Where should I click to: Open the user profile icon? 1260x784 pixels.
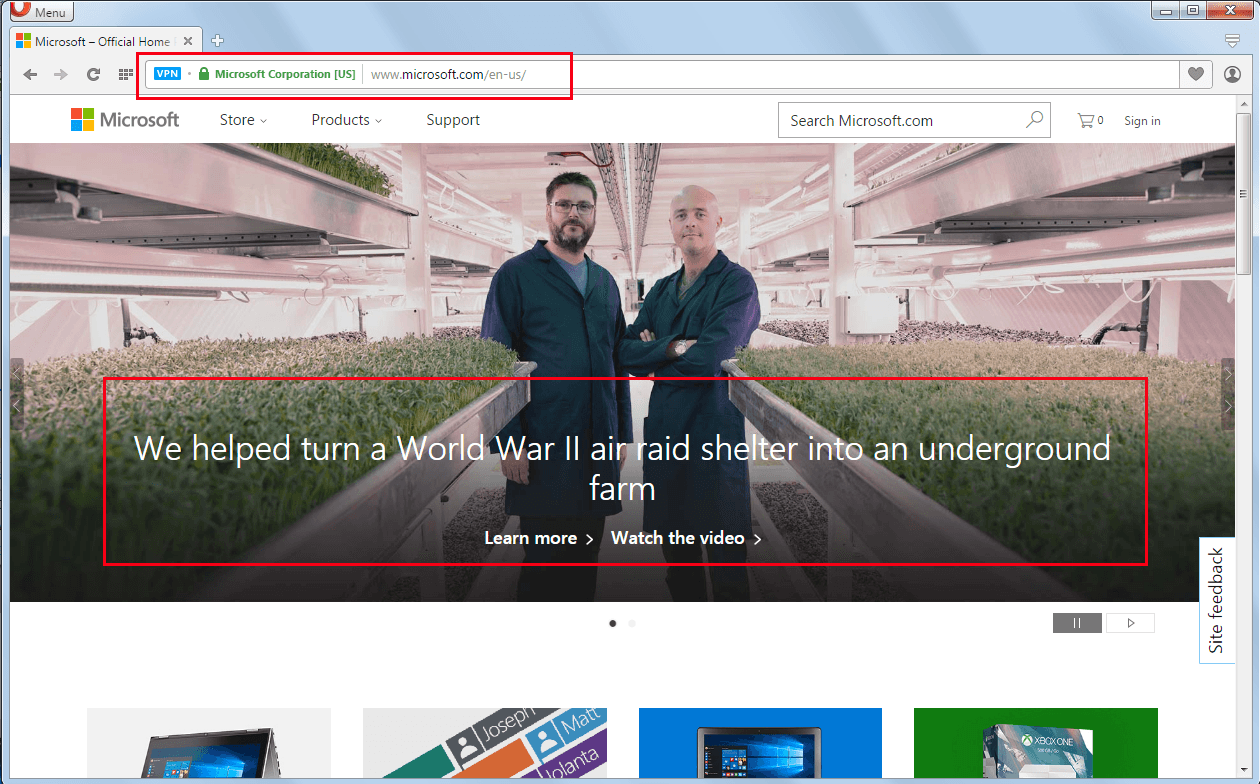tap(1232, 74)
